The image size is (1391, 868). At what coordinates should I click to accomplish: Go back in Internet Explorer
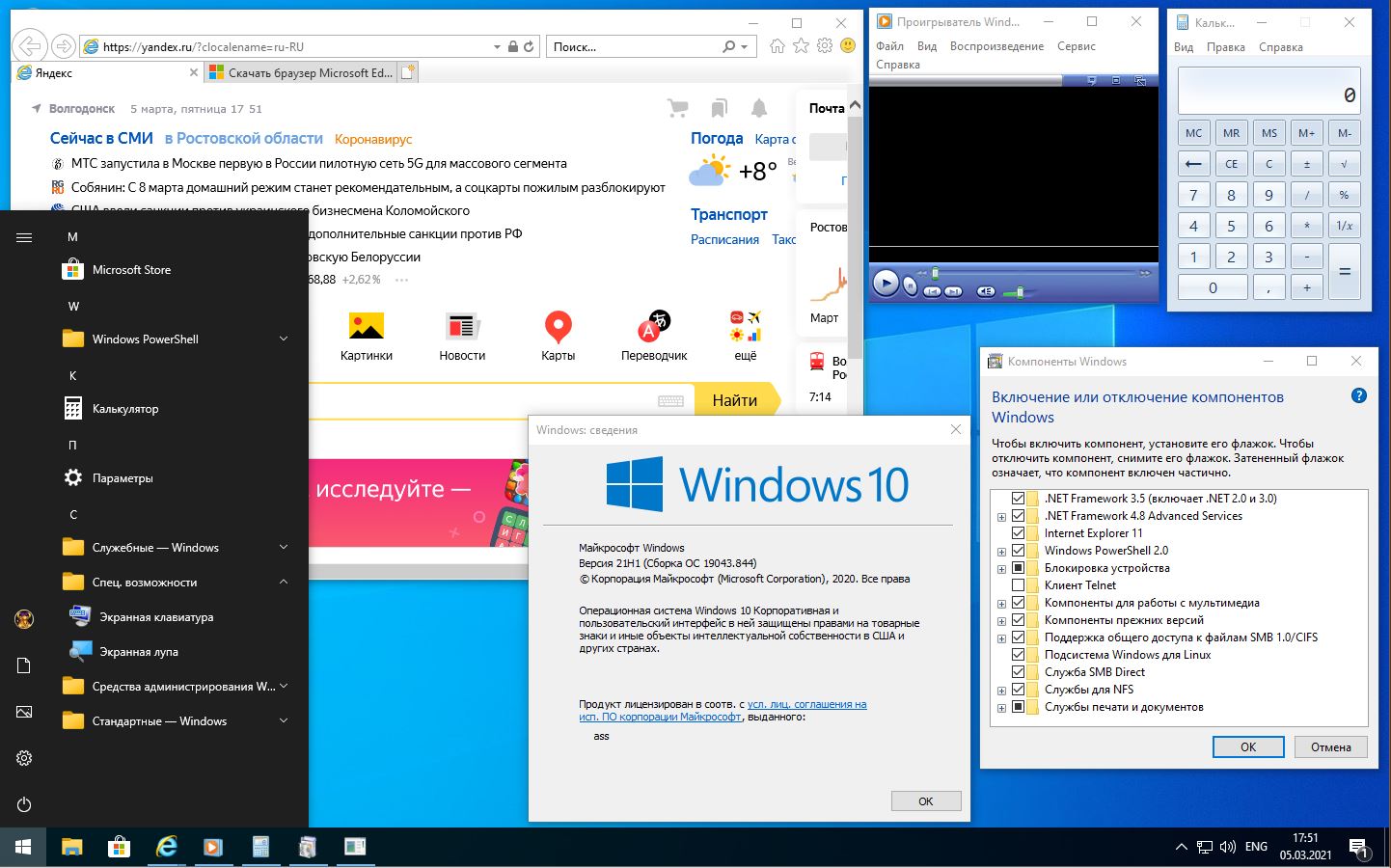click(x=30, y=45)
